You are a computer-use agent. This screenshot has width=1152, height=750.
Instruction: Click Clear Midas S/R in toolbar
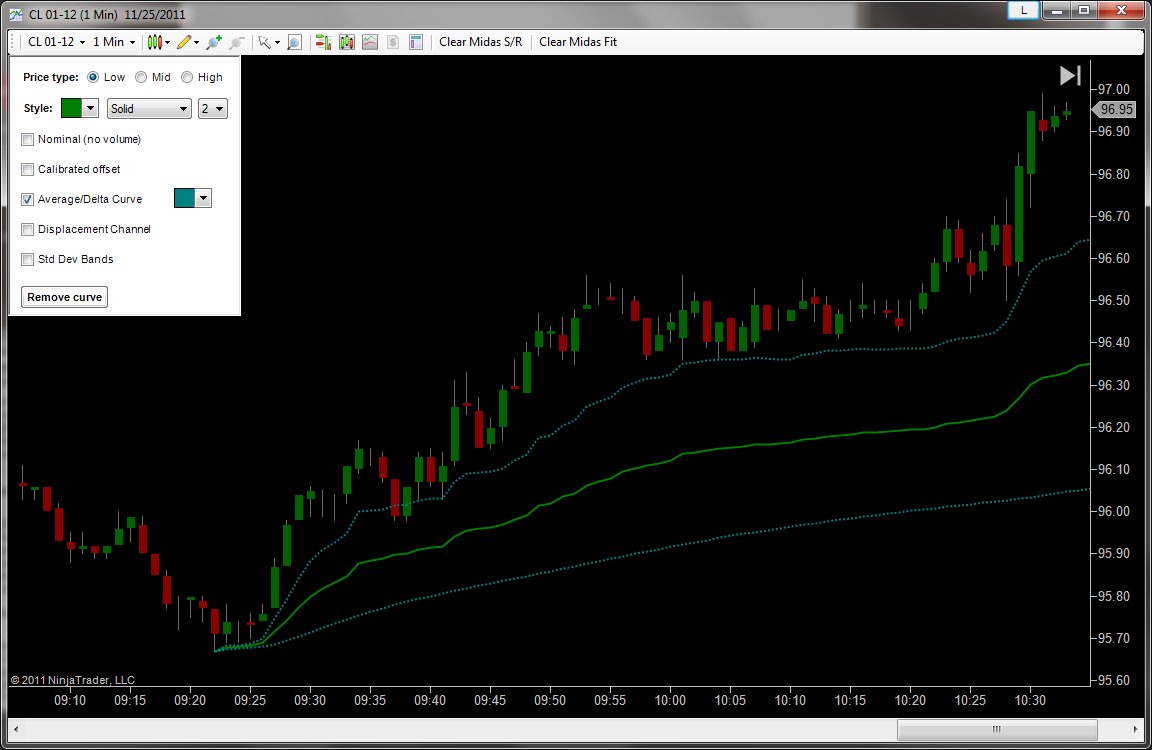480,42
